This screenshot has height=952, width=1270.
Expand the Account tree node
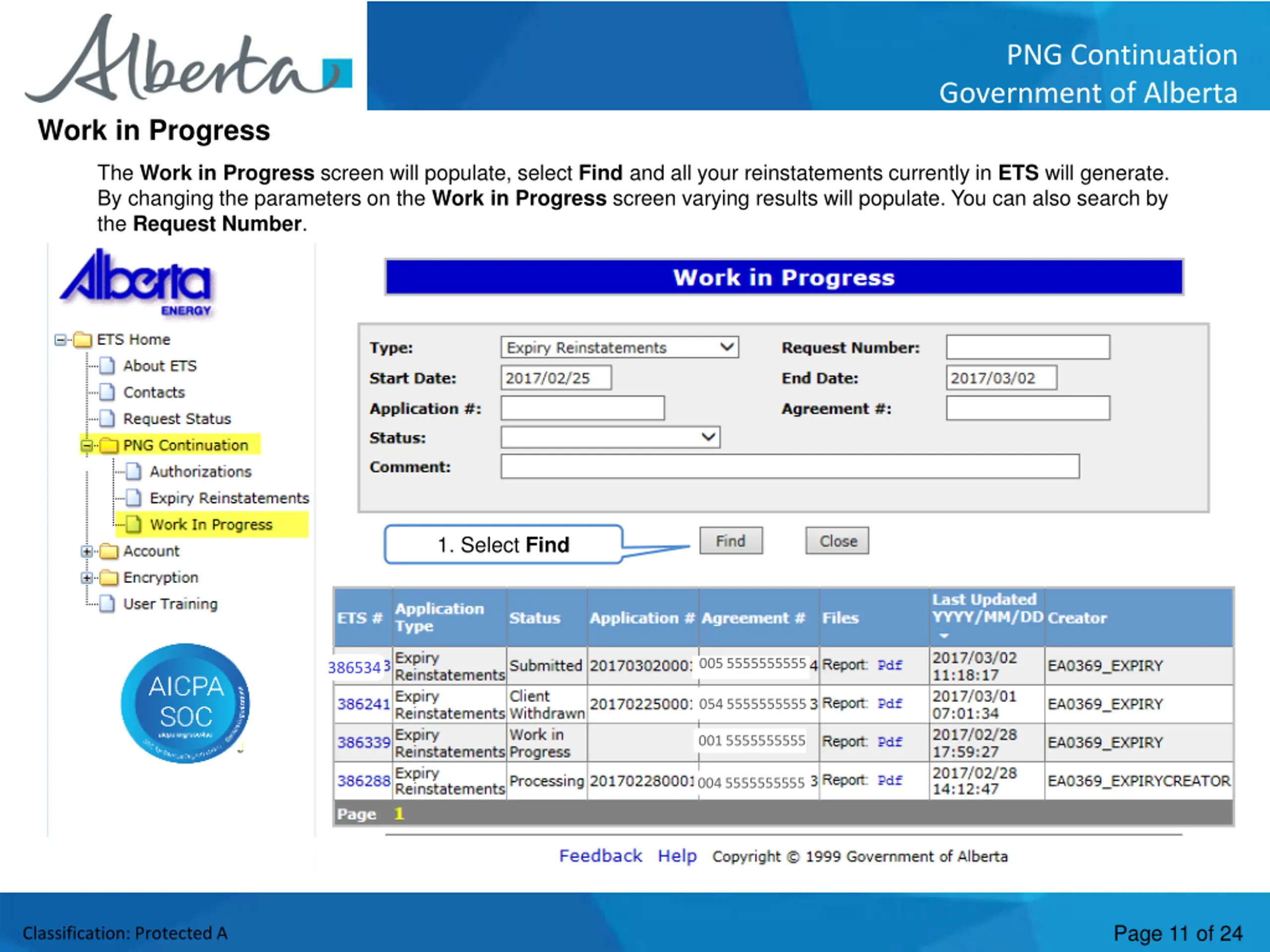click(87, 552)
